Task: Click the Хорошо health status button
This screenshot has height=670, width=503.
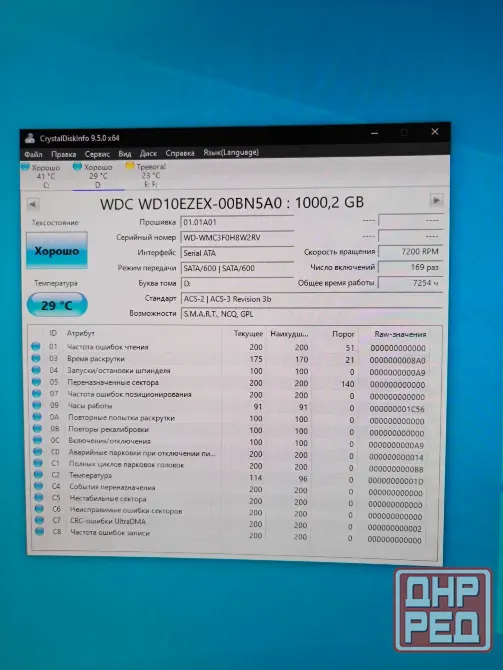Action: (x=56, y=250)
